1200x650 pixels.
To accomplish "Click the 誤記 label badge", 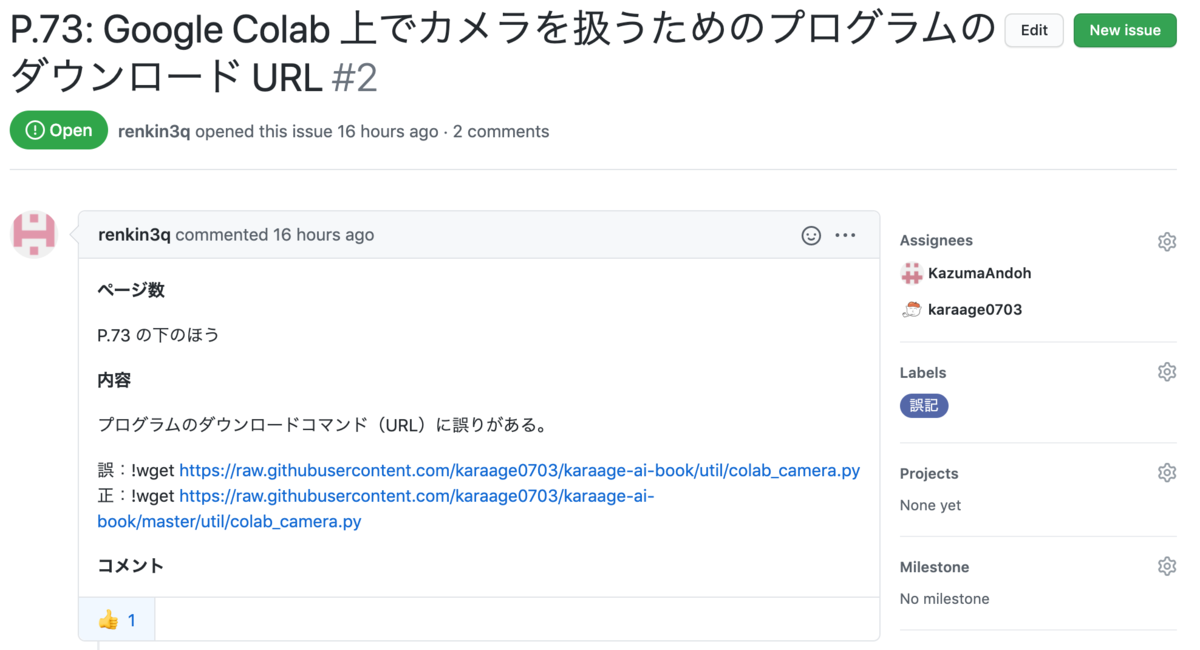I will [924, 405].
